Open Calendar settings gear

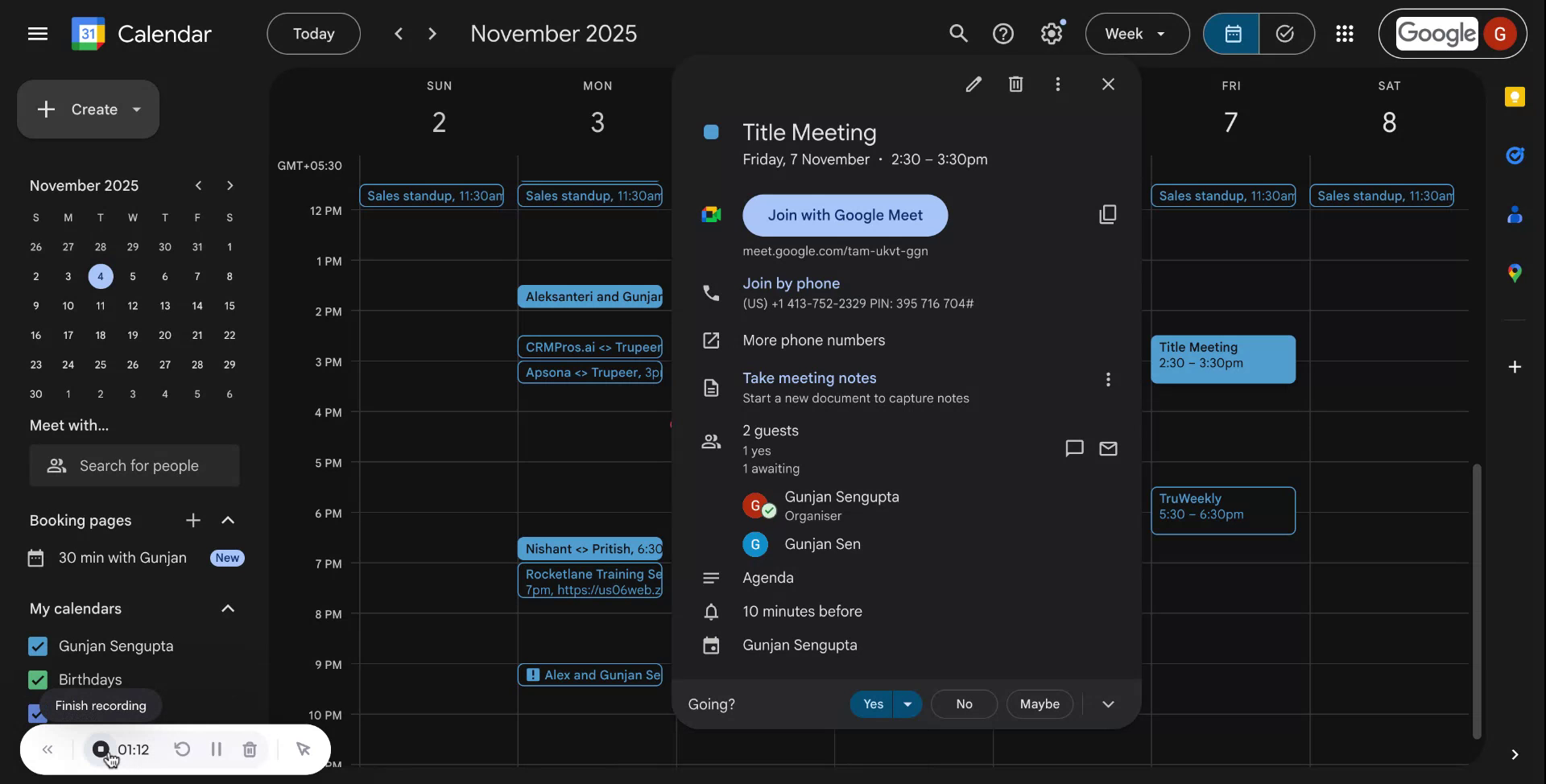[1052, 33]
